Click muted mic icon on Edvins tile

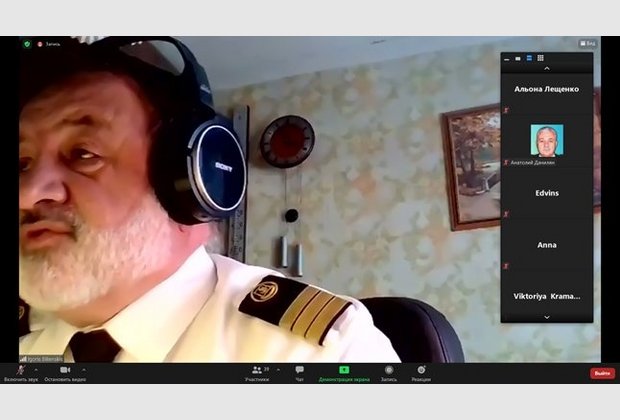506,214
